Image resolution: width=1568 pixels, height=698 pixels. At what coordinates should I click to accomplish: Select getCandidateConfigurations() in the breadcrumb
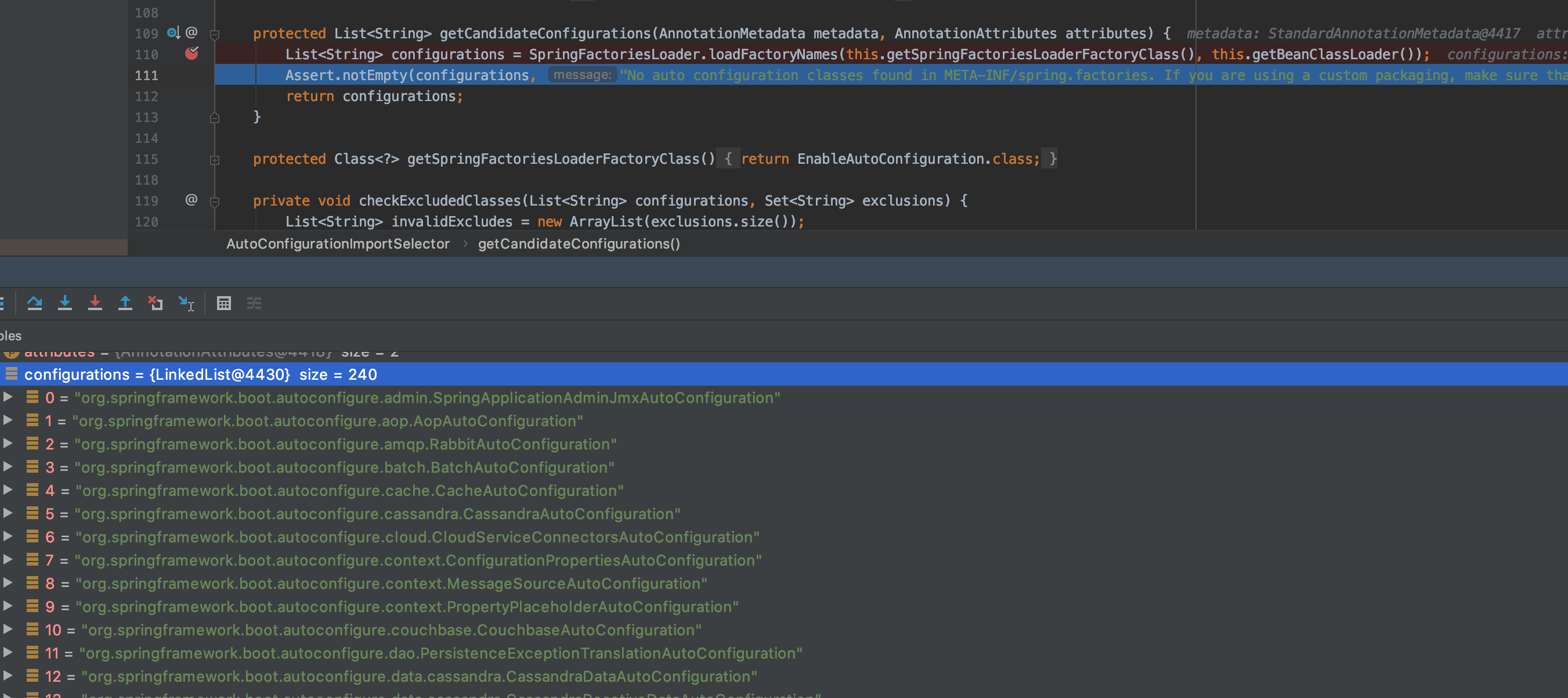tap(578, 244)
